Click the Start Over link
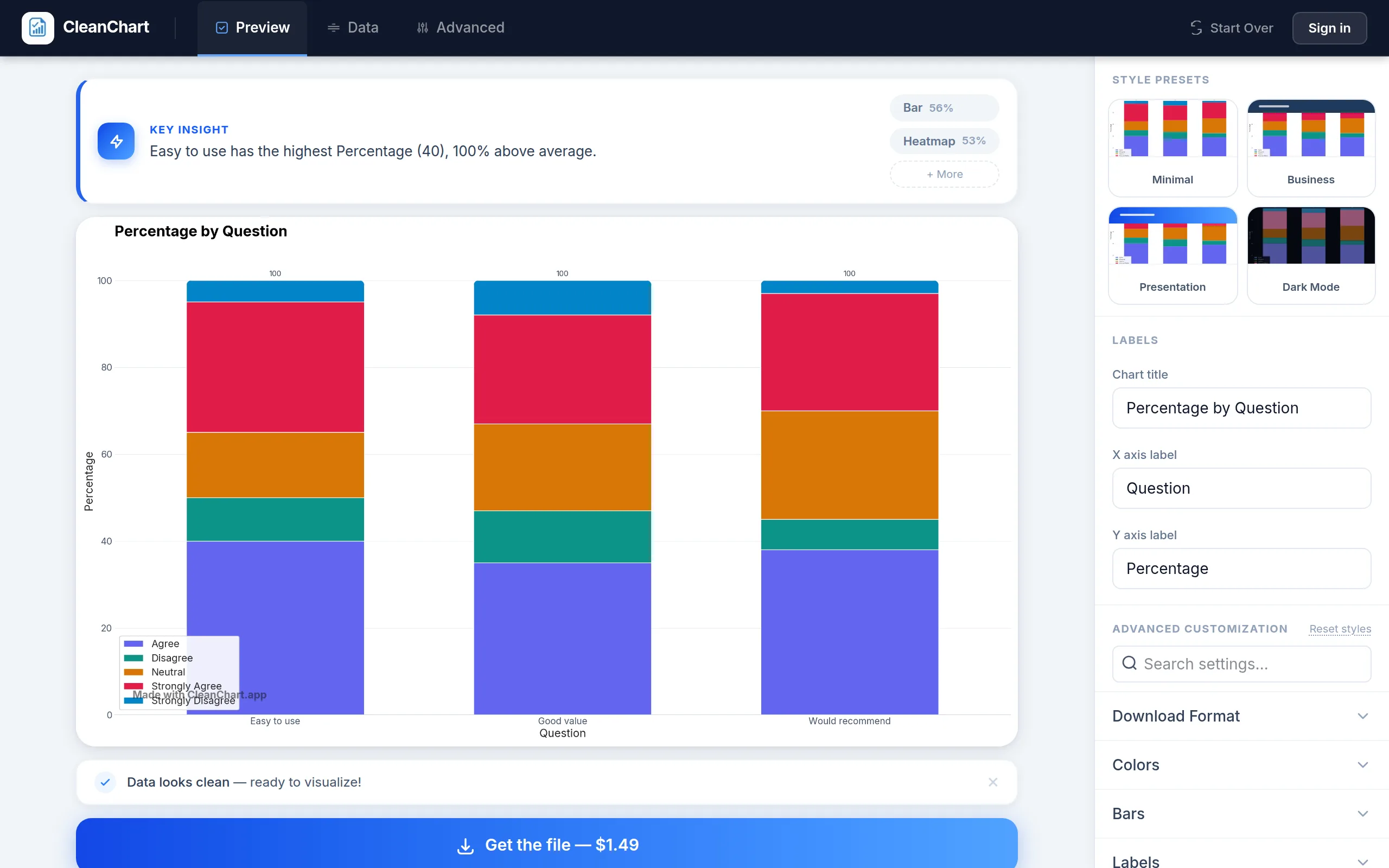This screenshot has height=868, width=1389. click(x=1232, y=28)
